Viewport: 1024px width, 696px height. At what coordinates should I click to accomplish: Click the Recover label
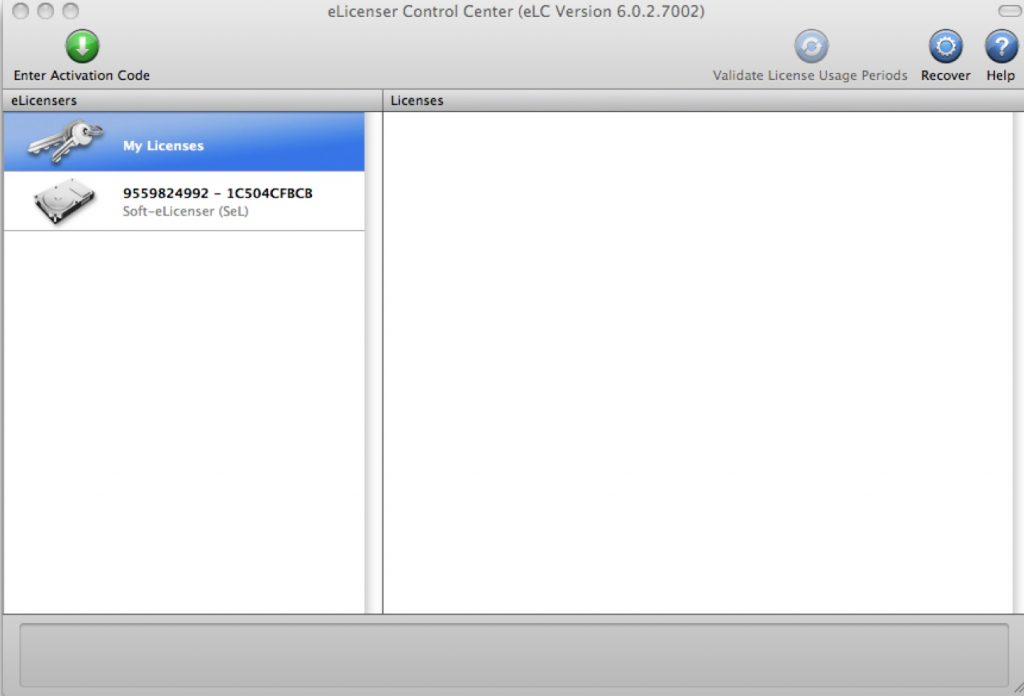click(946, 75)
